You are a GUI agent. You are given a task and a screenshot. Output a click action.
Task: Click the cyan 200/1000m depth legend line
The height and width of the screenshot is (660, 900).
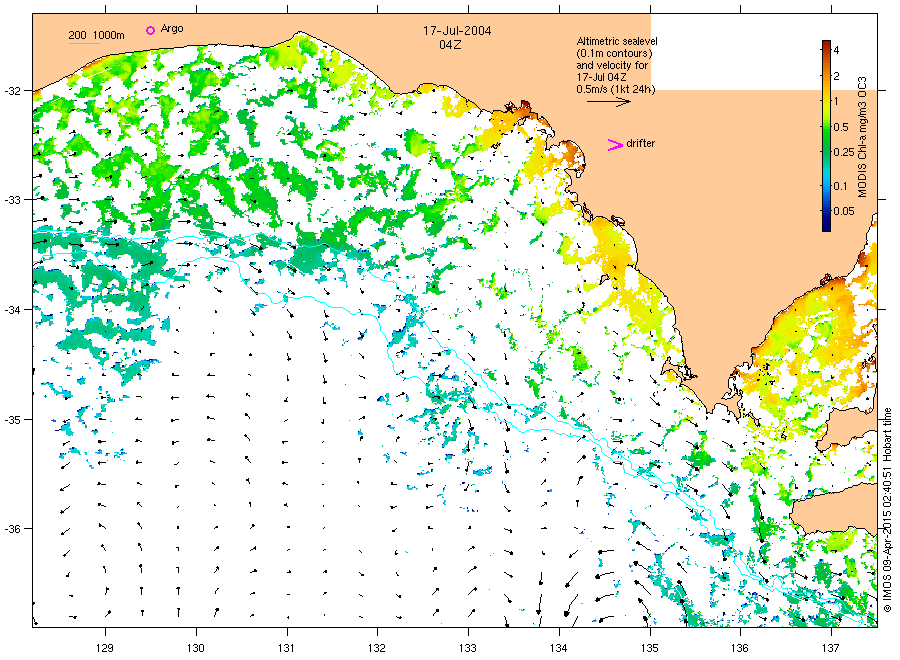point(84,43)
